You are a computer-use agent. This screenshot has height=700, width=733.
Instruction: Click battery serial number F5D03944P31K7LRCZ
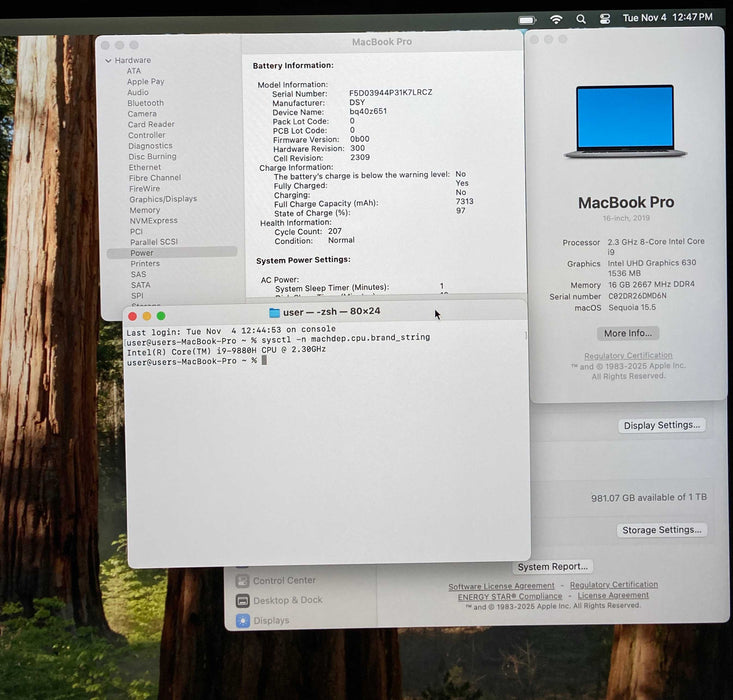tap(390, 93)
